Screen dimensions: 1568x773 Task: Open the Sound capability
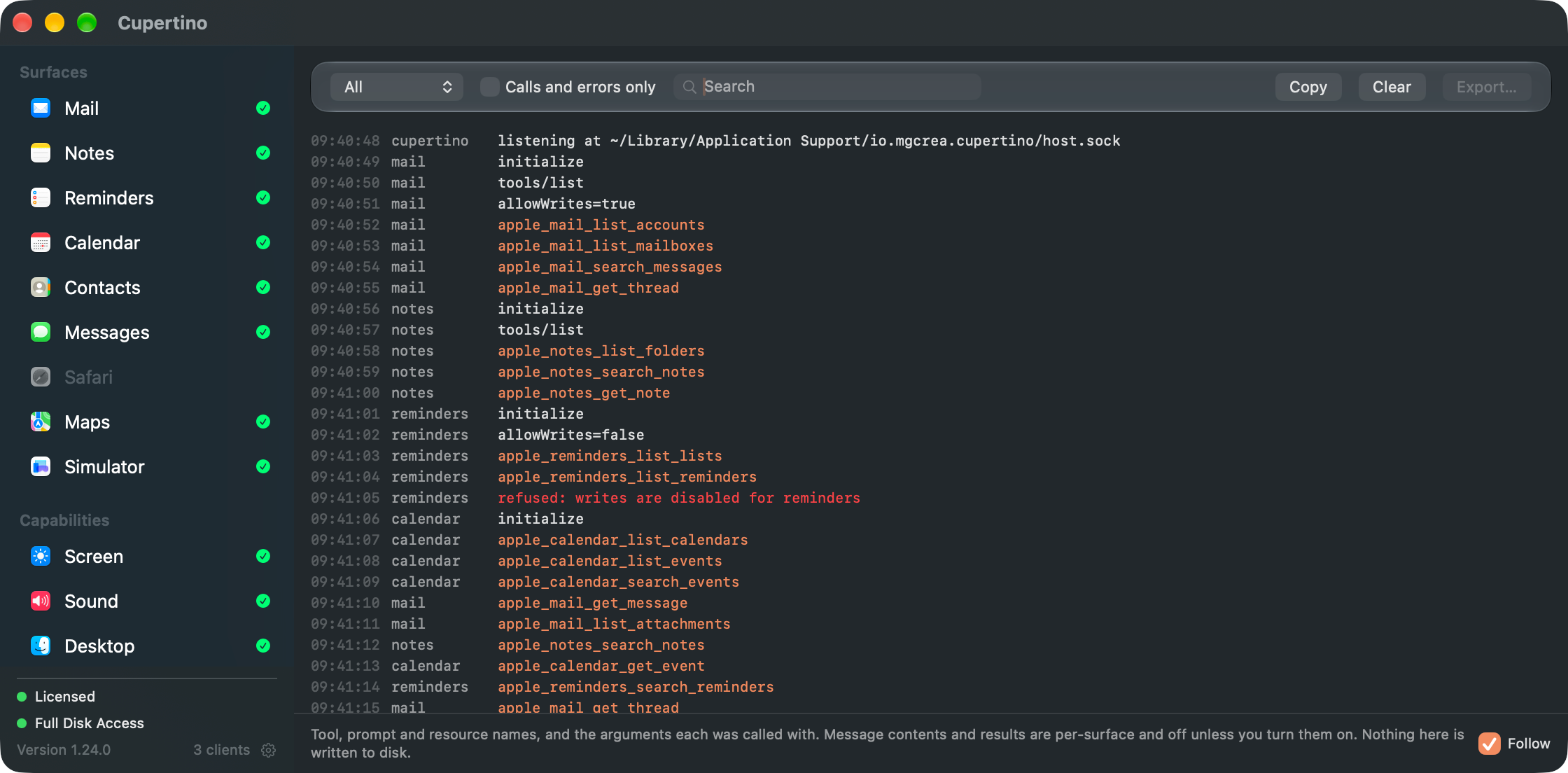[x=147, y=601]
